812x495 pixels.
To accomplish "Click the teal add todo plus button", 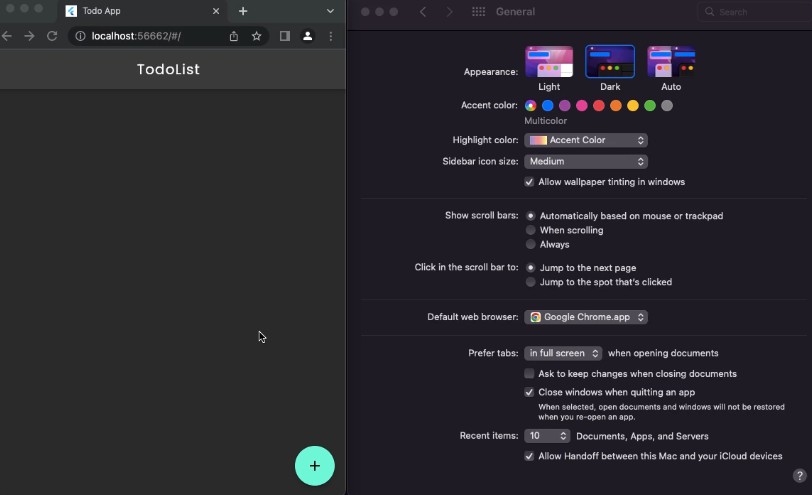I will pyautogui.click(x=314, y=465).
